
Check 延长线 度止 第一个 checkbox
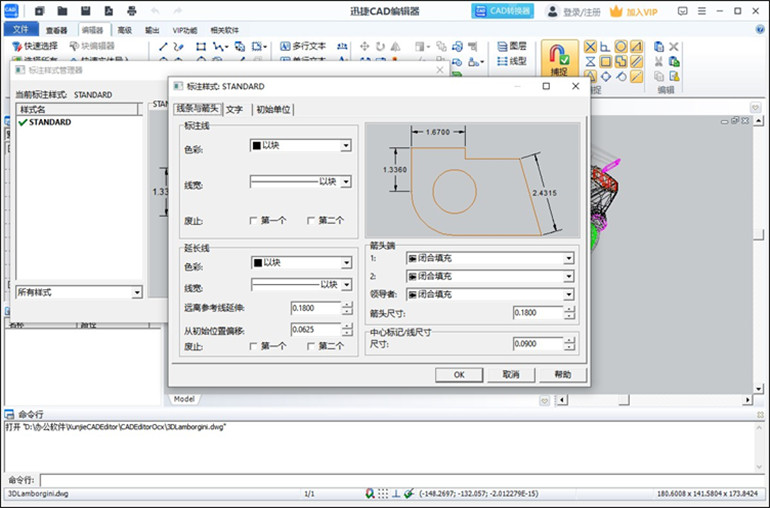(253, 346)
